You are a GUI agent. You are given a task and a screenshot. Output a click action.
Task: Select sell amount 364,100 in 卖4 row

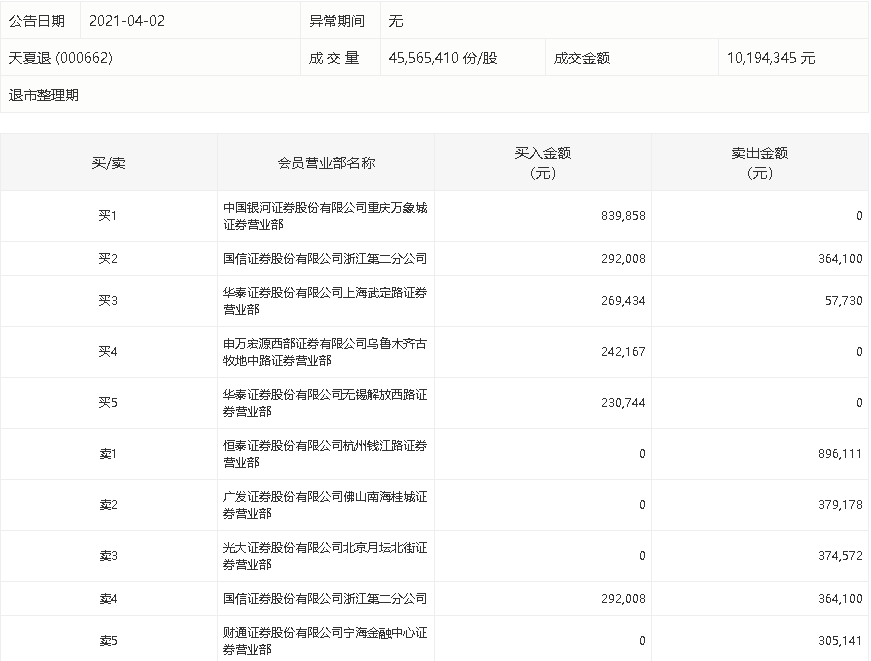(x=840, y=599)
